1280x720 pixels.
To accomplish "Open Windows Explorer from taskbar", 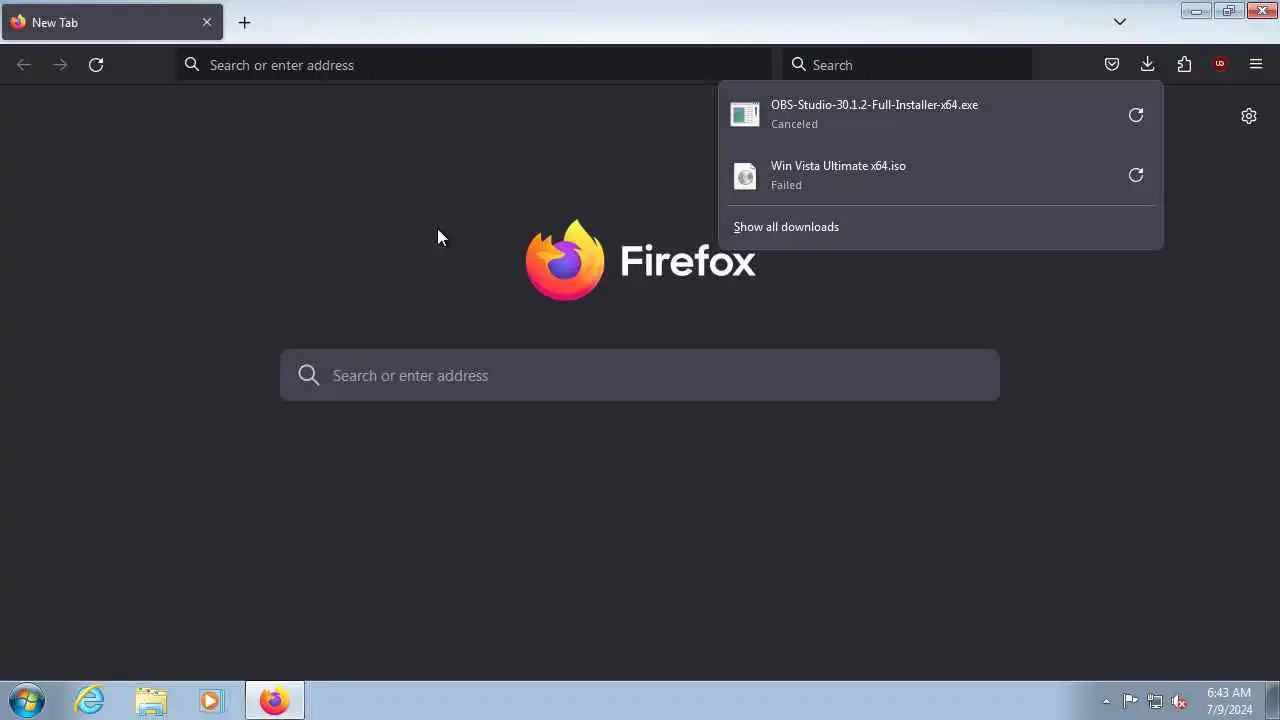I will (x=151, y=700).
